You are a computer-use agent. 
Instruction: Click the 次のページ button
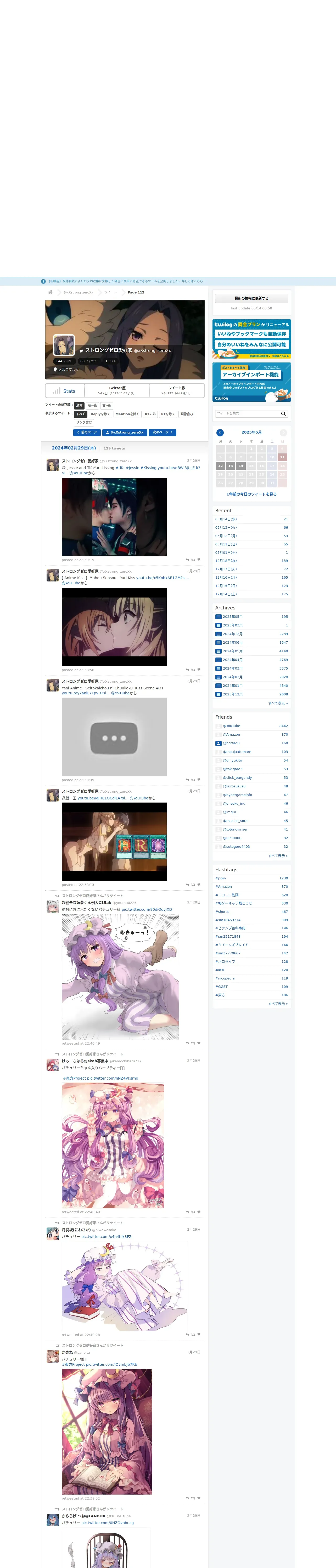tap(163, 433)
